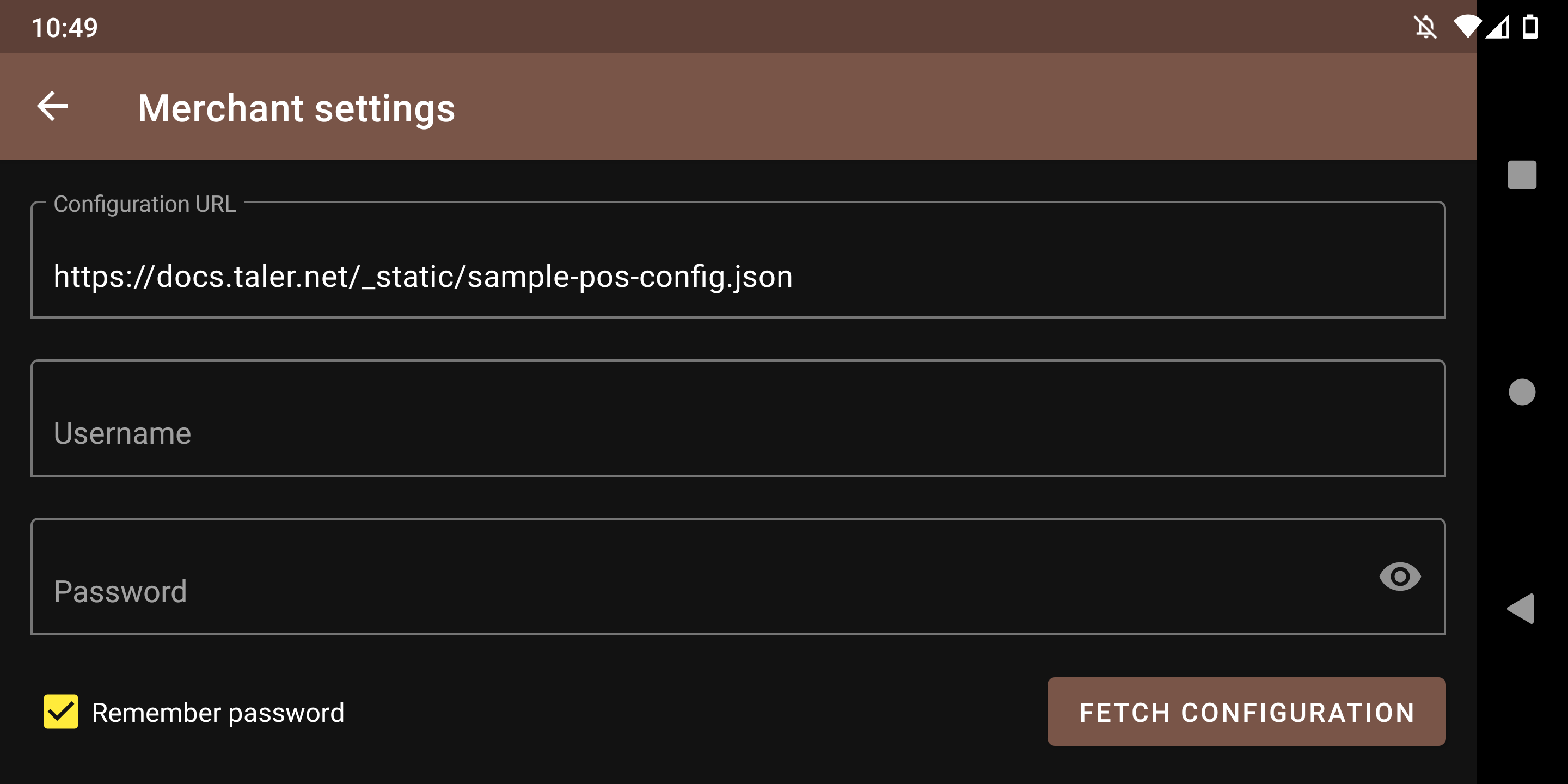Click the Remember password label text
The height and width of the screenshot is (784, 1568).
(218, 713)
